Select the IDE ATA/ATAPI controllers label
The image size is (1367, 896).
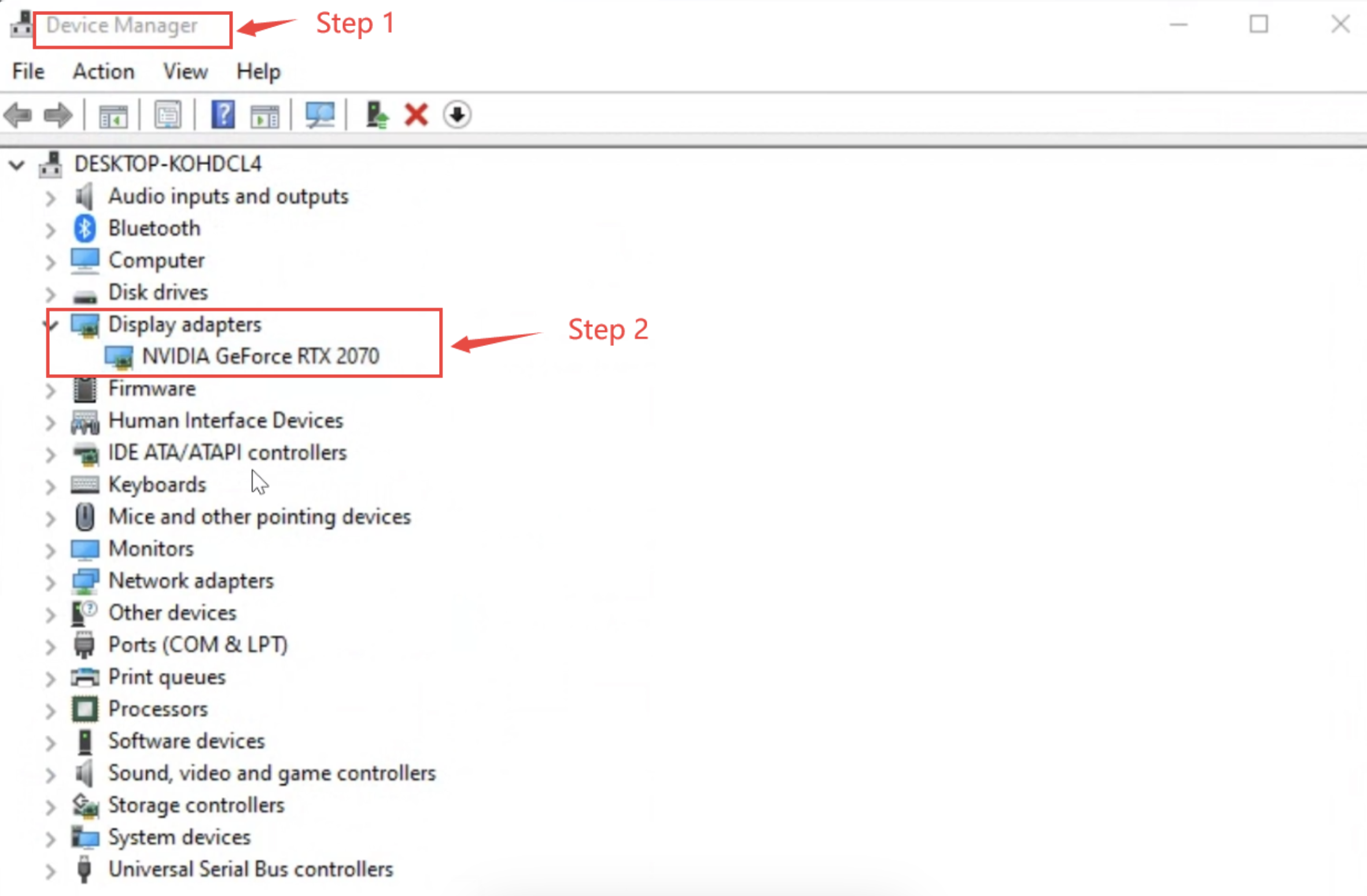click(x=227, y=453)
